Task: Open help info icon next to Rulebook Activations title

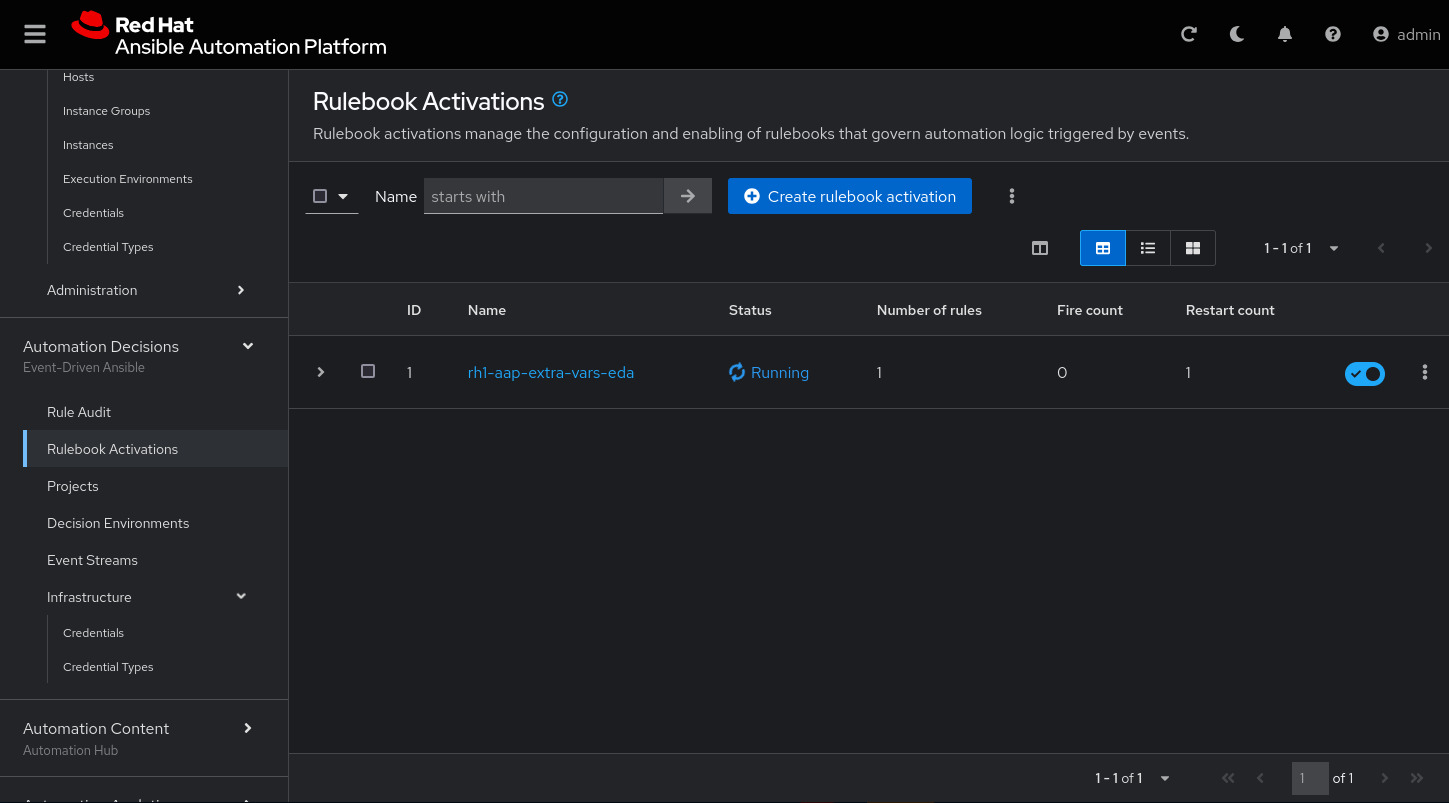Action: click(560, 99)
